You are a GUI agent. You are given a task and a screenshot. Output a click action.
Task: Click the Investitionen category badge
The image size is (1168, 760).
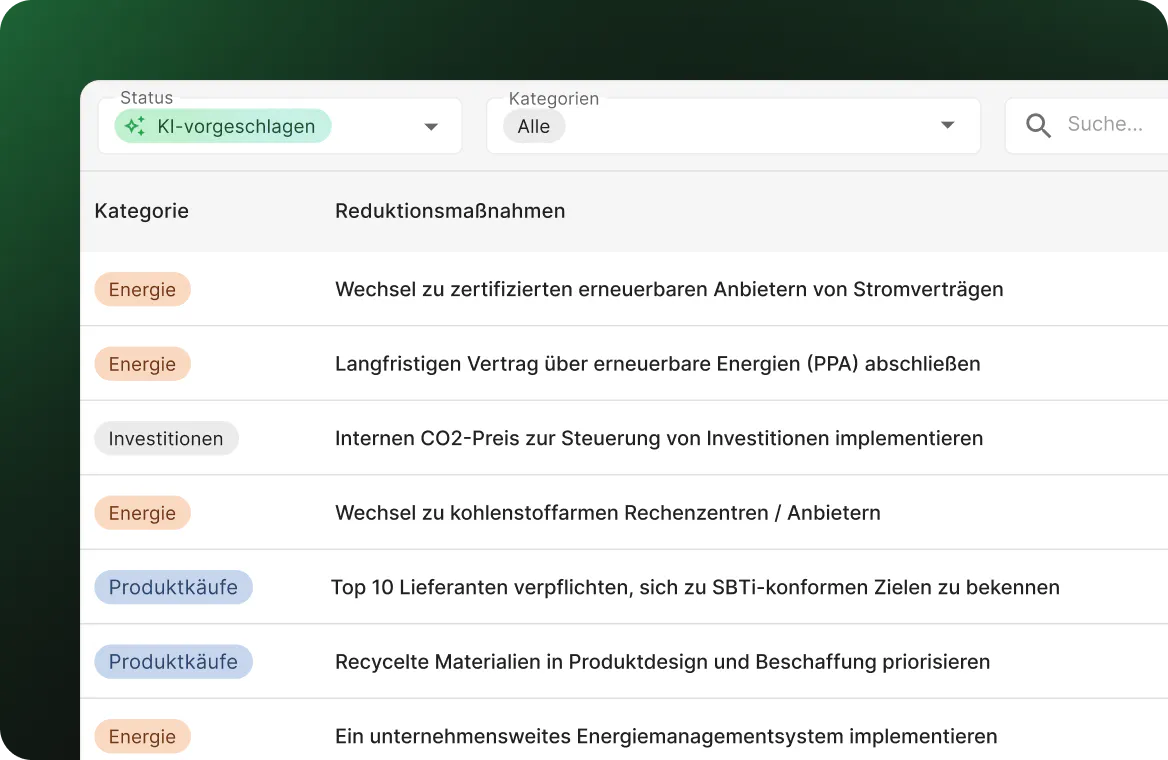(166, 438)
